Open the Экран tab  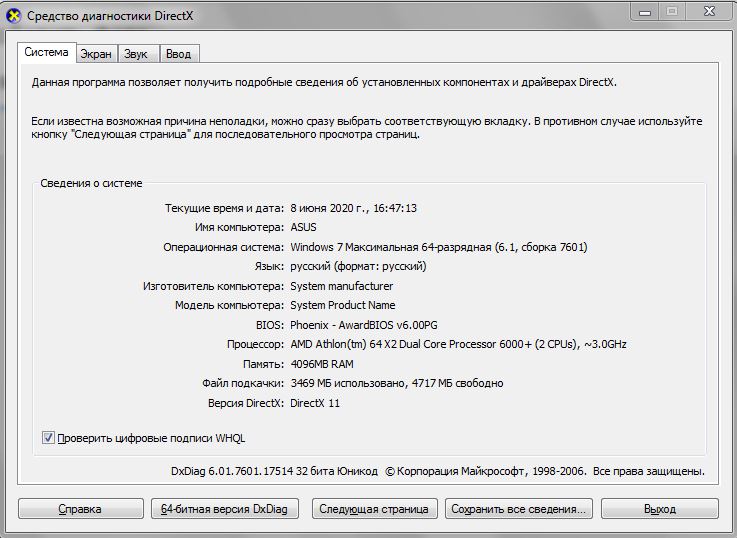click(x=96, y=54)
